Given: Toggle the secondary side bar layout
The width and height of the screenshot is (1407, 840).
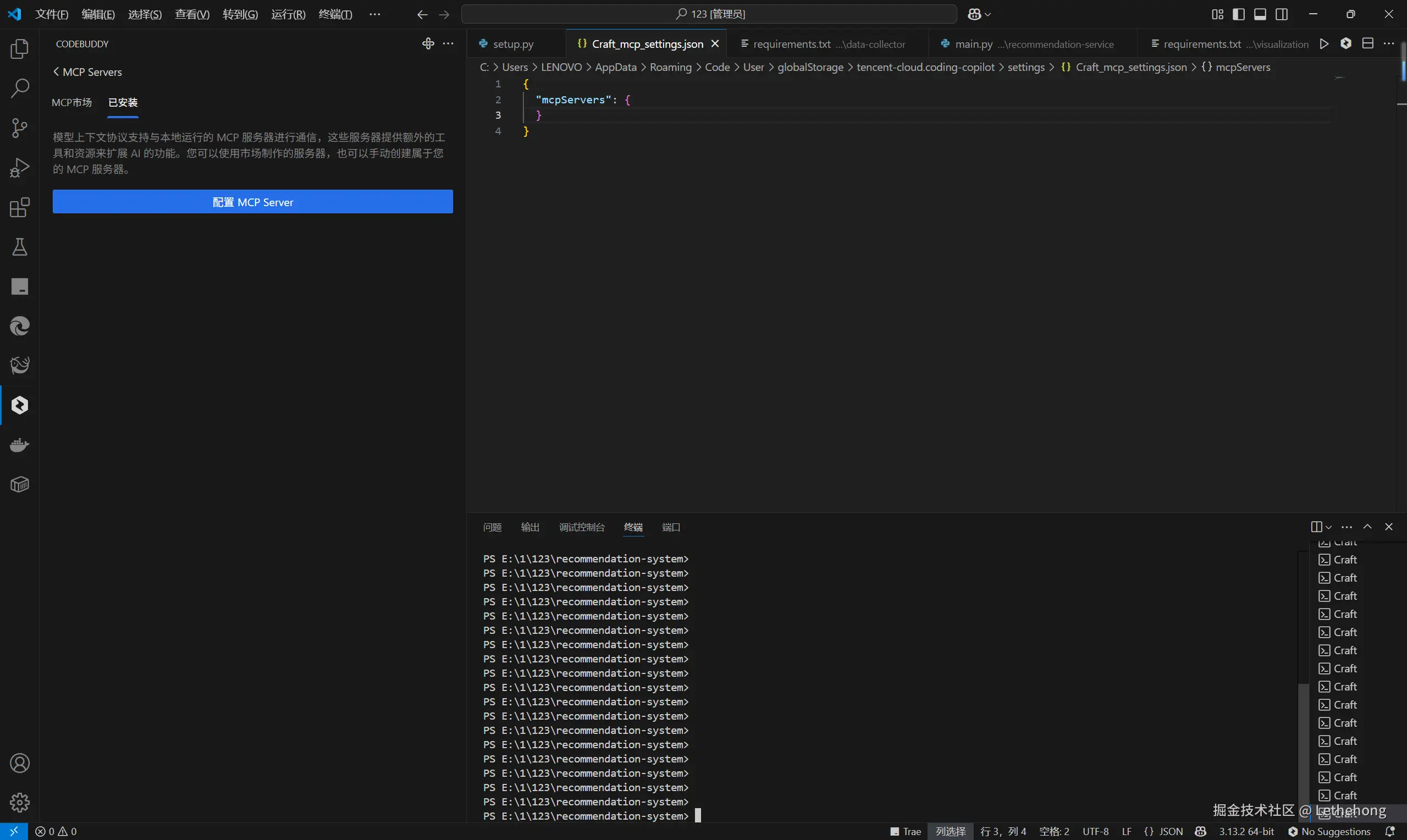Looking at the screenshot, I should pyautogui.click(x=1281, y=14).
